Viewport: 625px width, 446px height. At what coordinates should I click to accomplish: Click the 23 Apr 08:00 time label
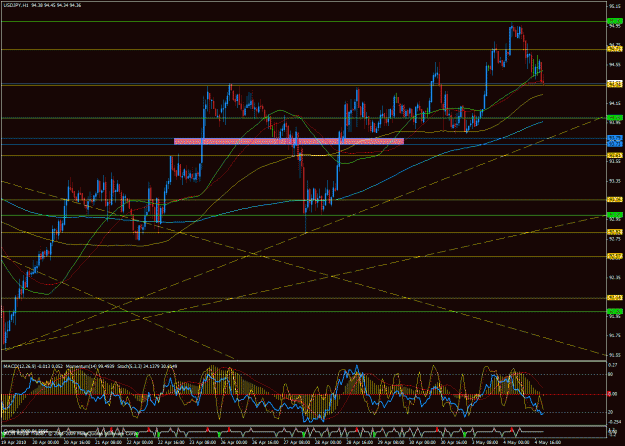(x=202, y=442)
